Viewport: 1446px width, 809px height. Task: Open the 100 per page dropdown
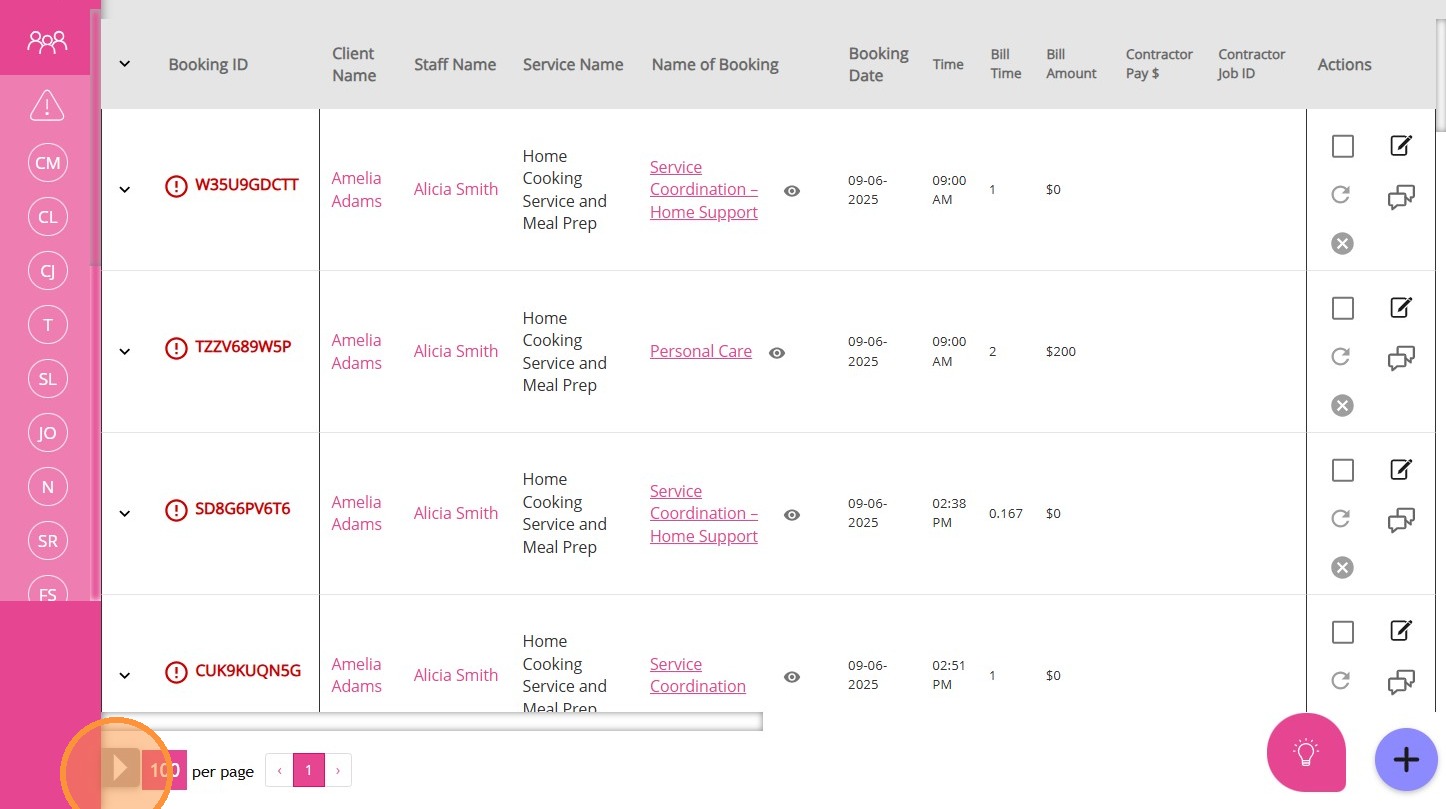164,770
